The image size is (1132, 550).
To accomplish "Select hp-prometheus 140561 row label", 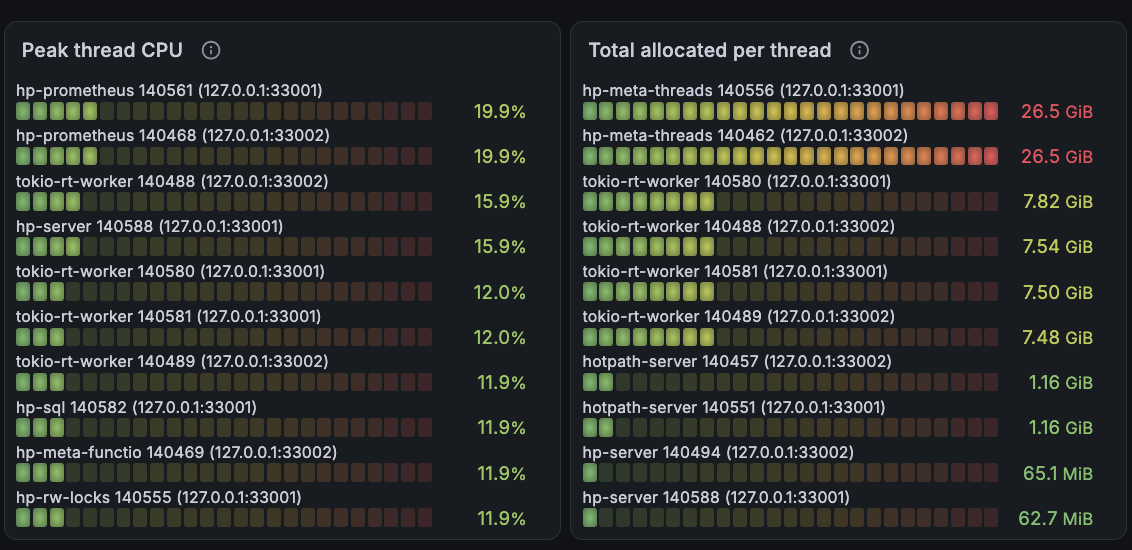I will pos(169,90).
